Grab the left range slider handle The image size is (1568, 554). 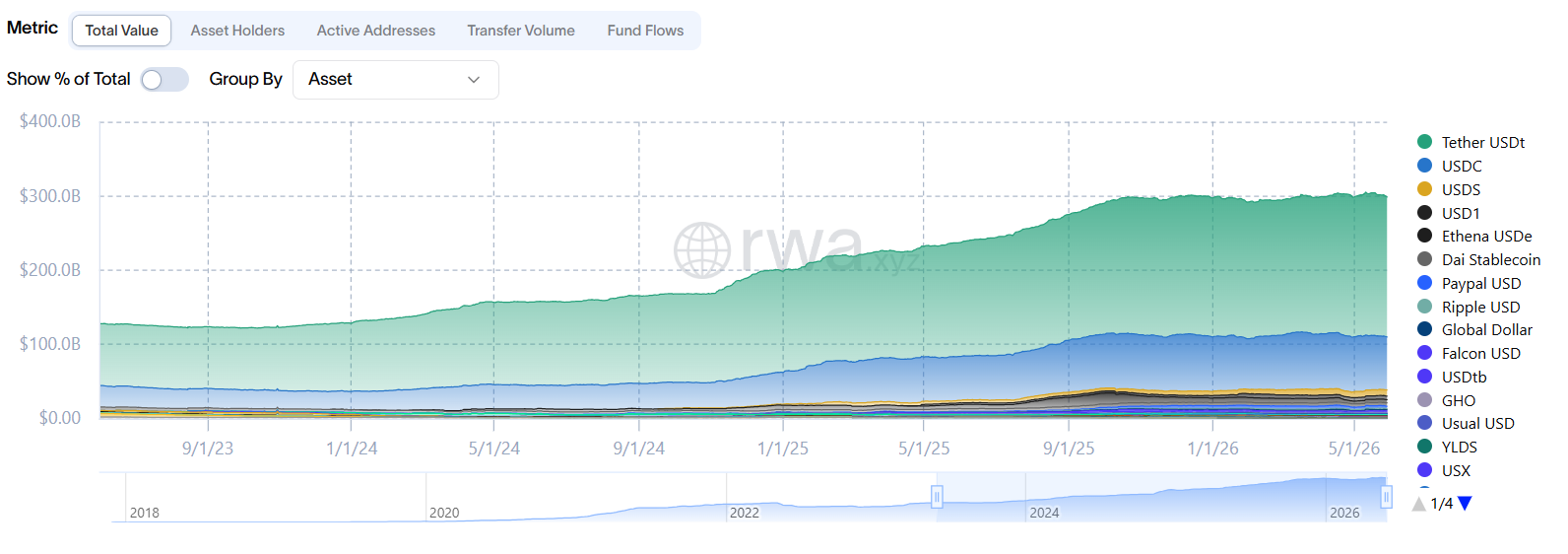[x=937, y=497]
